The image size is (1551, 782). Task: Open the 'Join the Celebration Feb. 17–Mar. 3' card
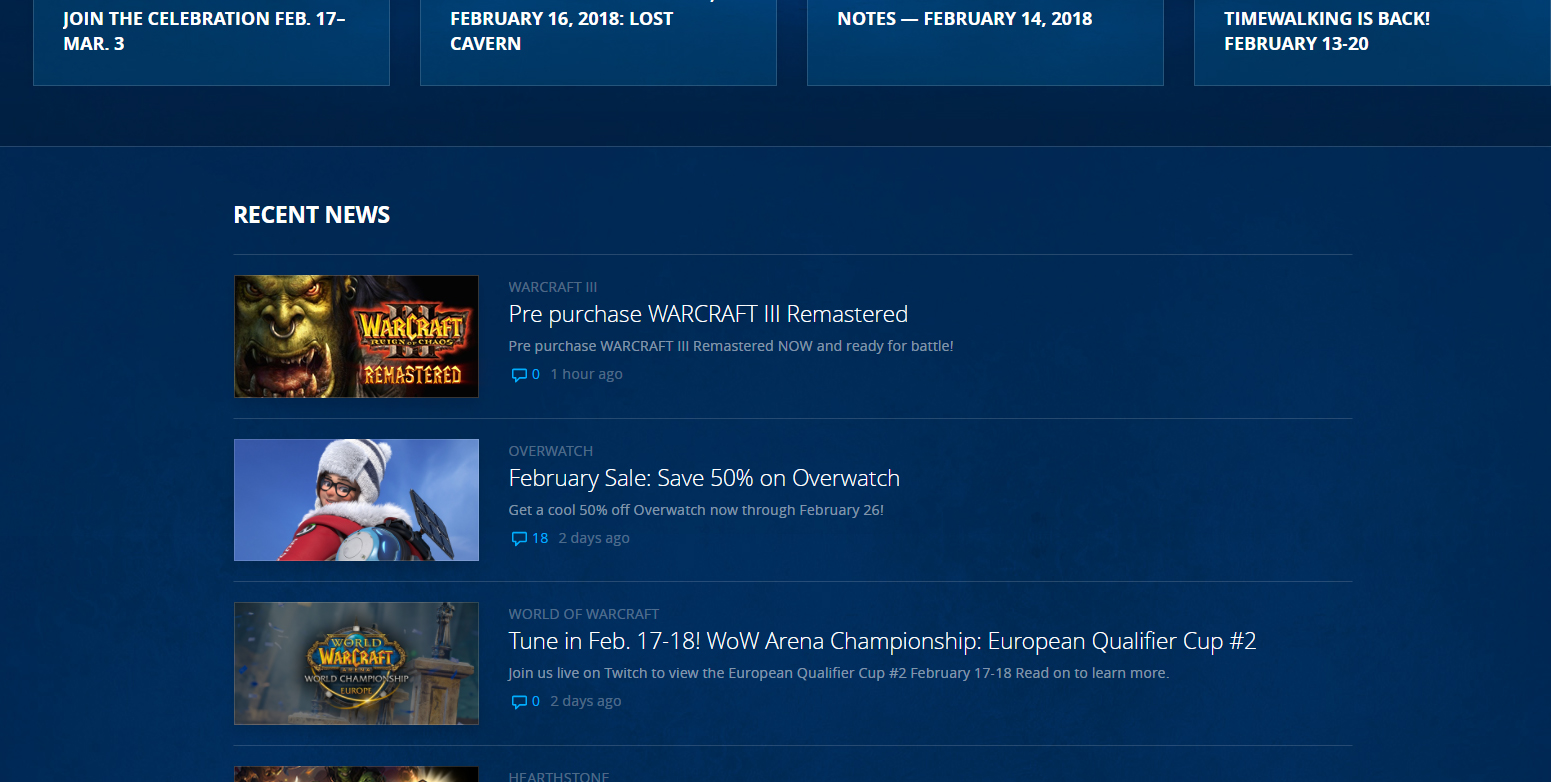[x=211, y=42]
